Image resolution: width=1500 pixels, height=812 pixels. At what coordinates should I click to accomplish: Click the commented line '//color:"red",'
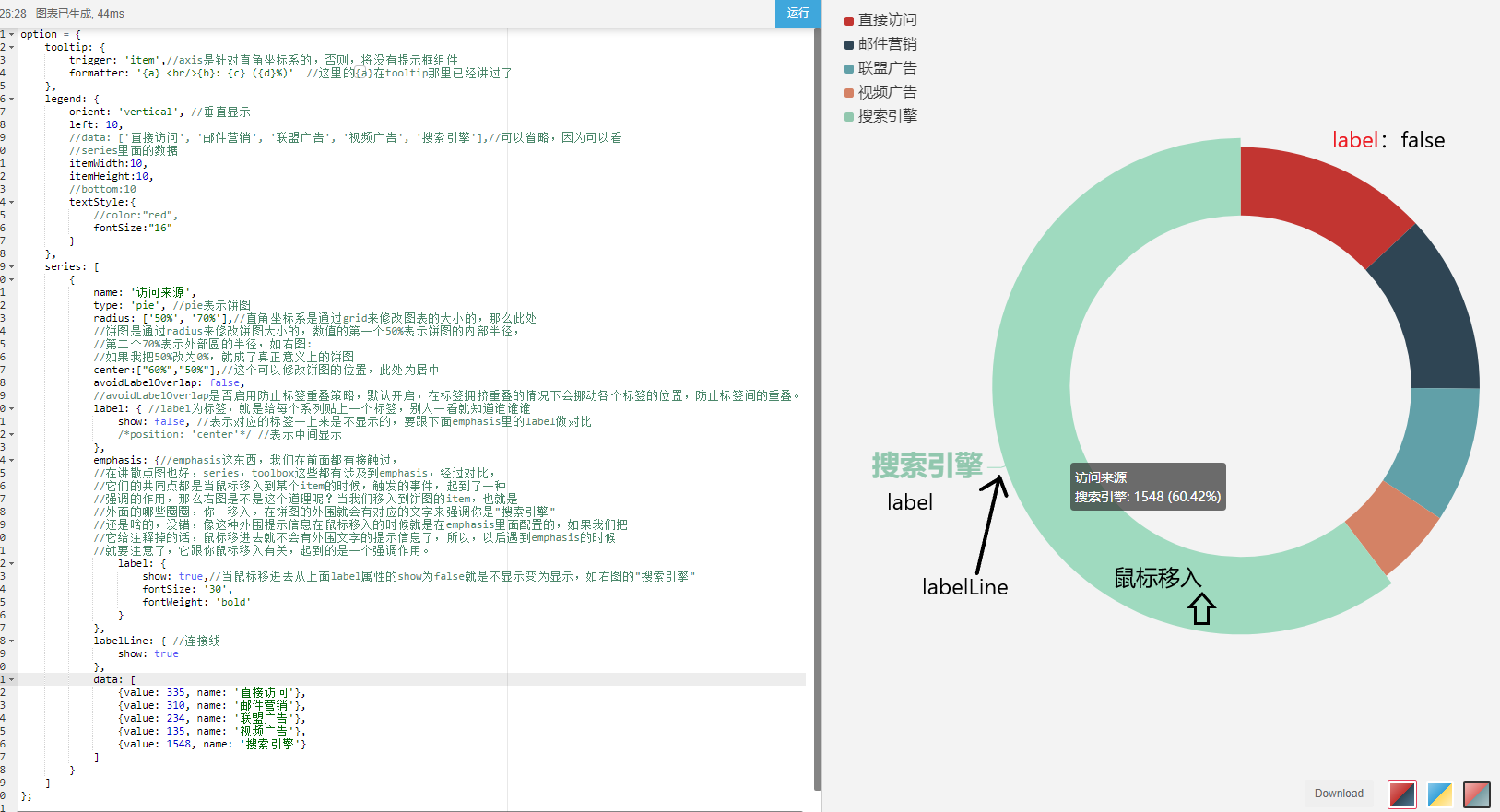click(x=136, y=215)
